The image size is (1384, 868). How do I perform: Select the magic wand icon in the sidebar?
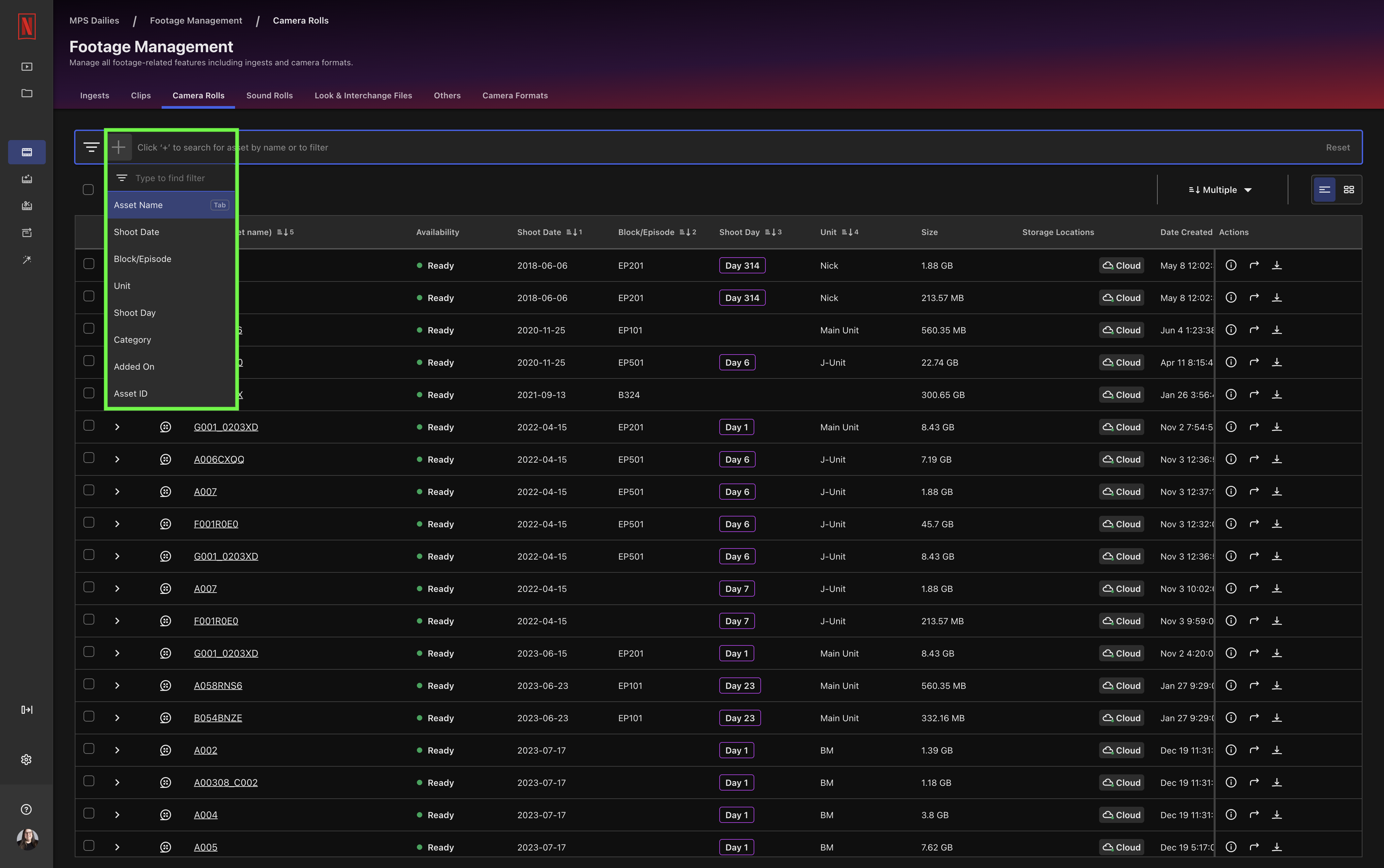26,260
